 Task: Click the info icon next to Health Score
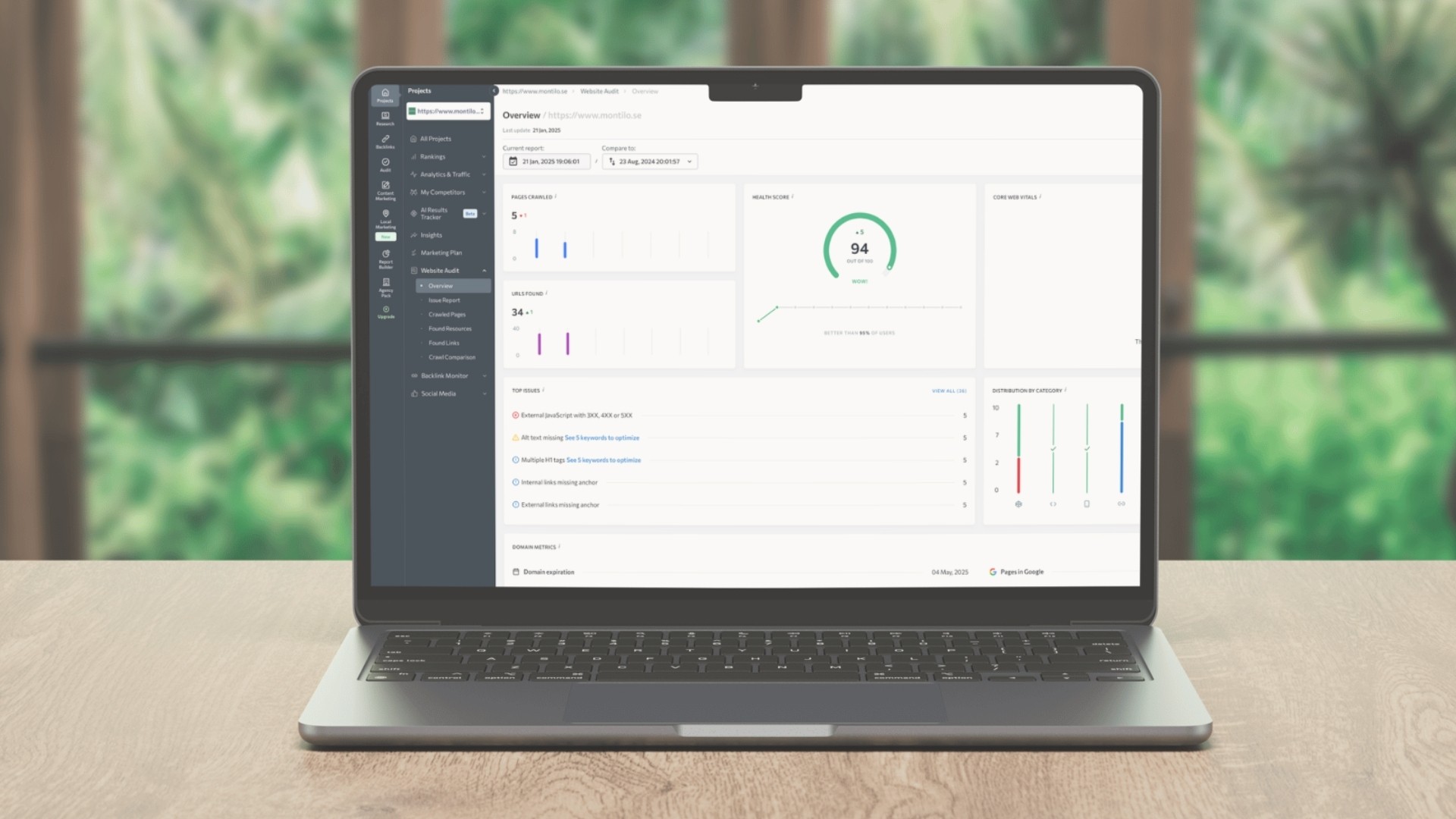coord(792,196)
